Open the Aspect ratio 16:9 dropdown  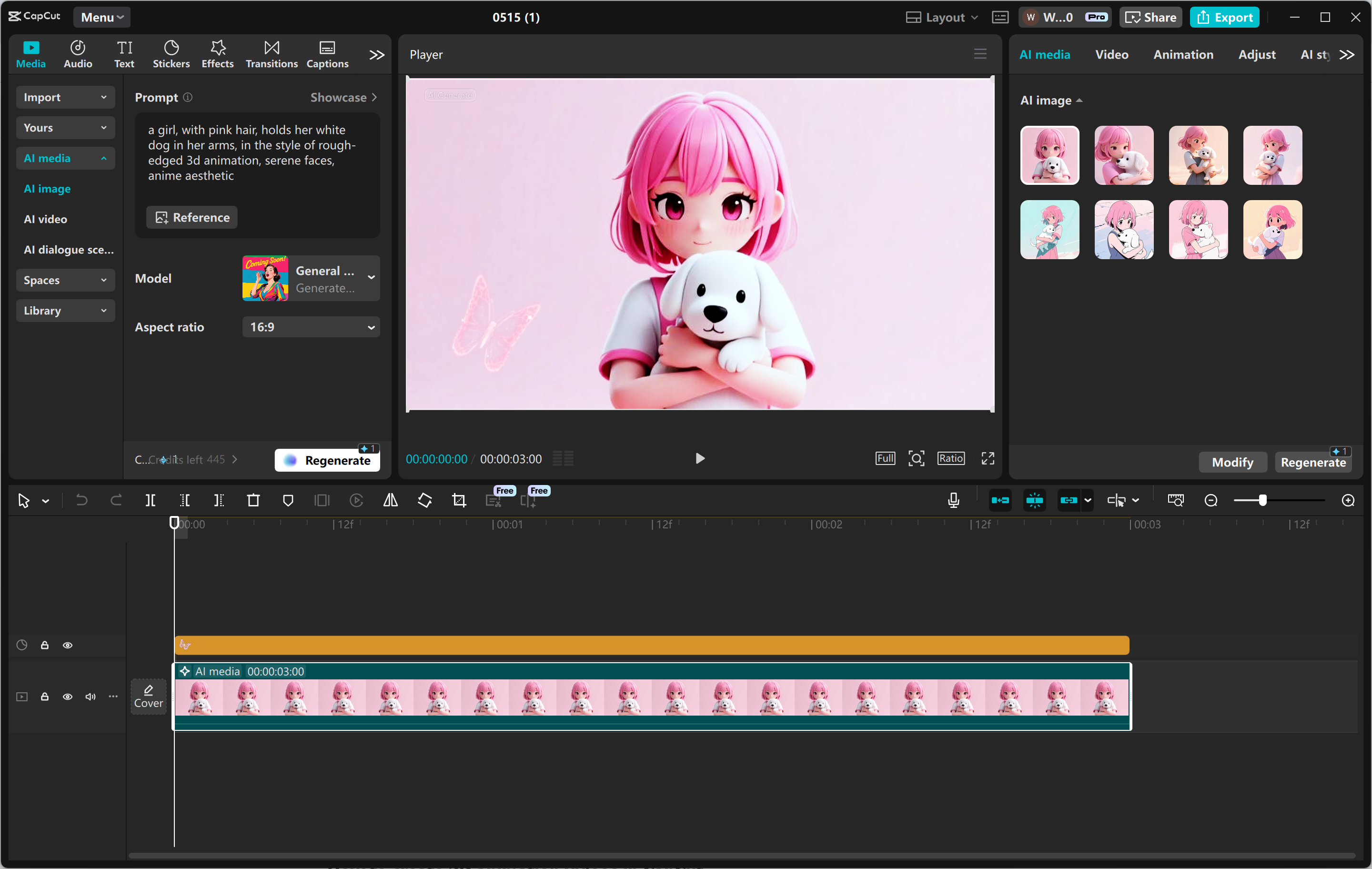coord(311,327)
